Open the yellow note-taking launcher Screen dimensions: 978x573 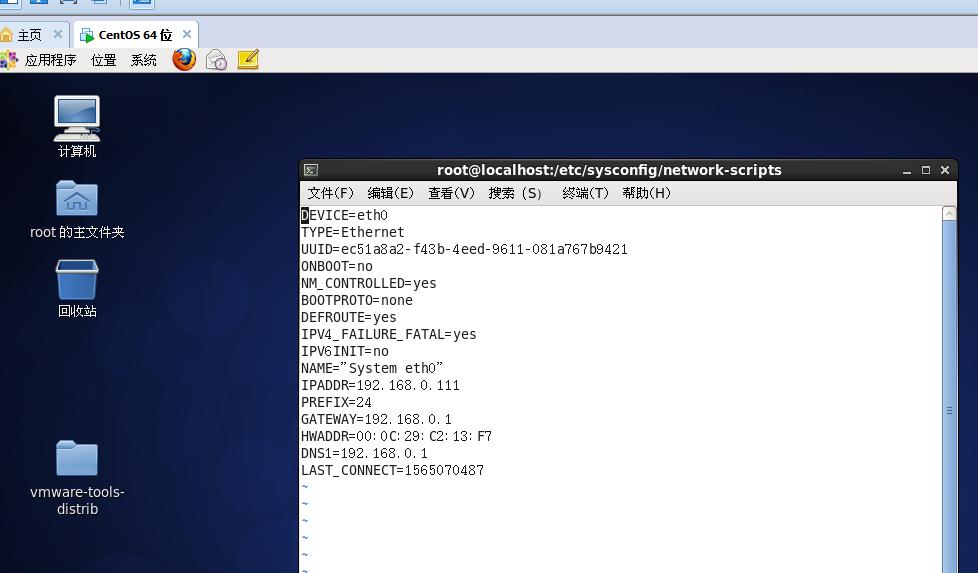248,59
